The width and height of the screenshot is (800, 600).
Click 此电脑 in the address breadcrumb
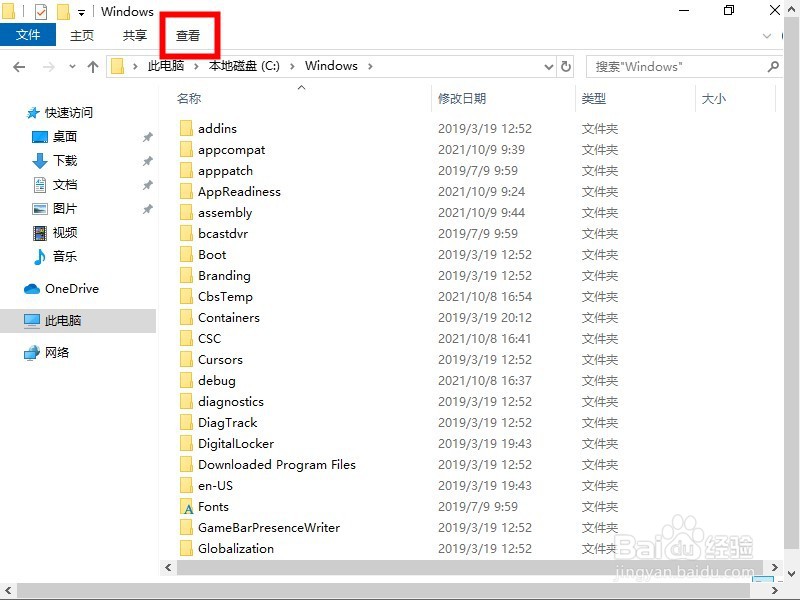(x=166, y=66)
